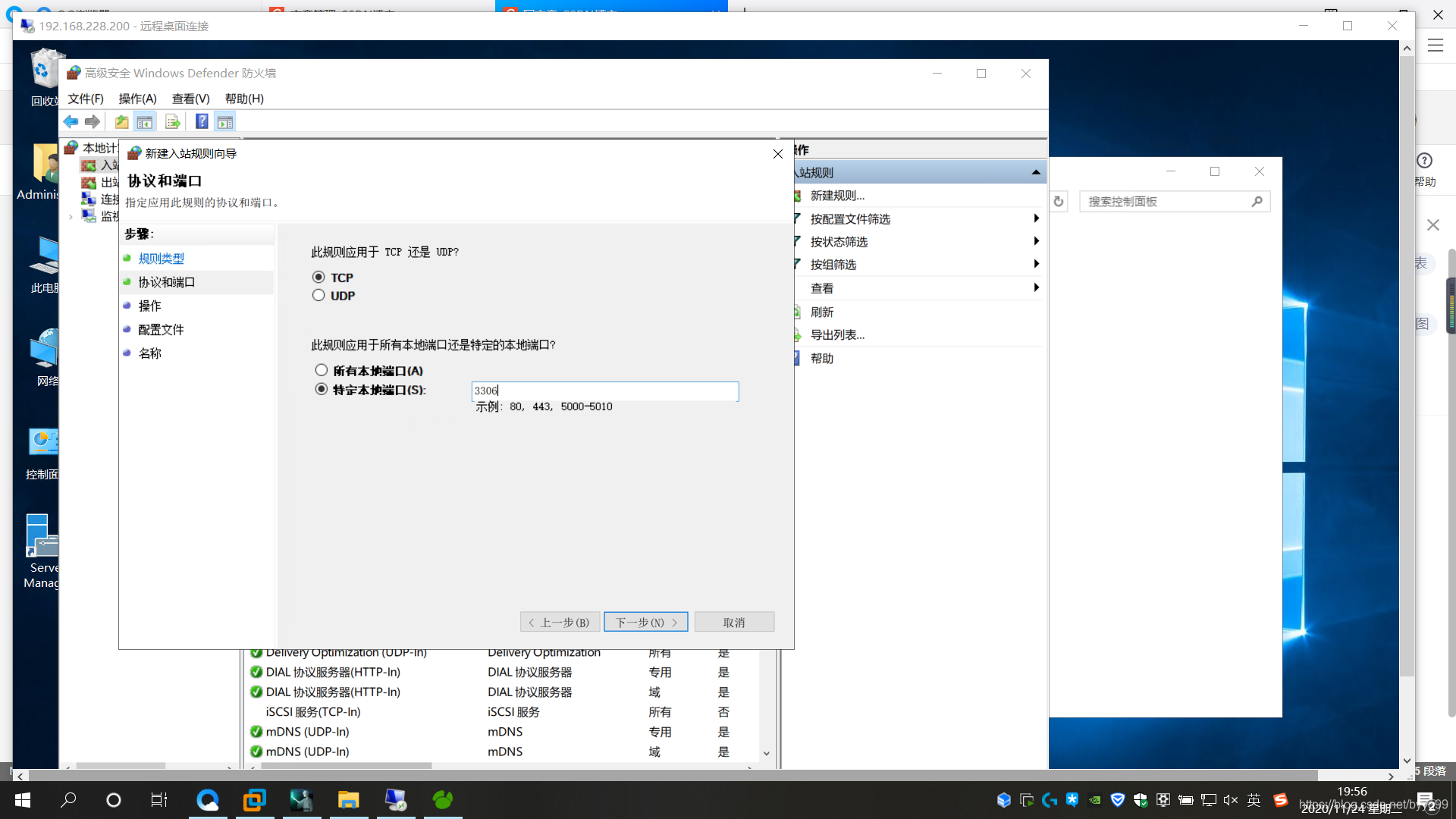Collapse the 入站规则 actions section
Screen dimensions: 1456x819
pos(1035,172)
